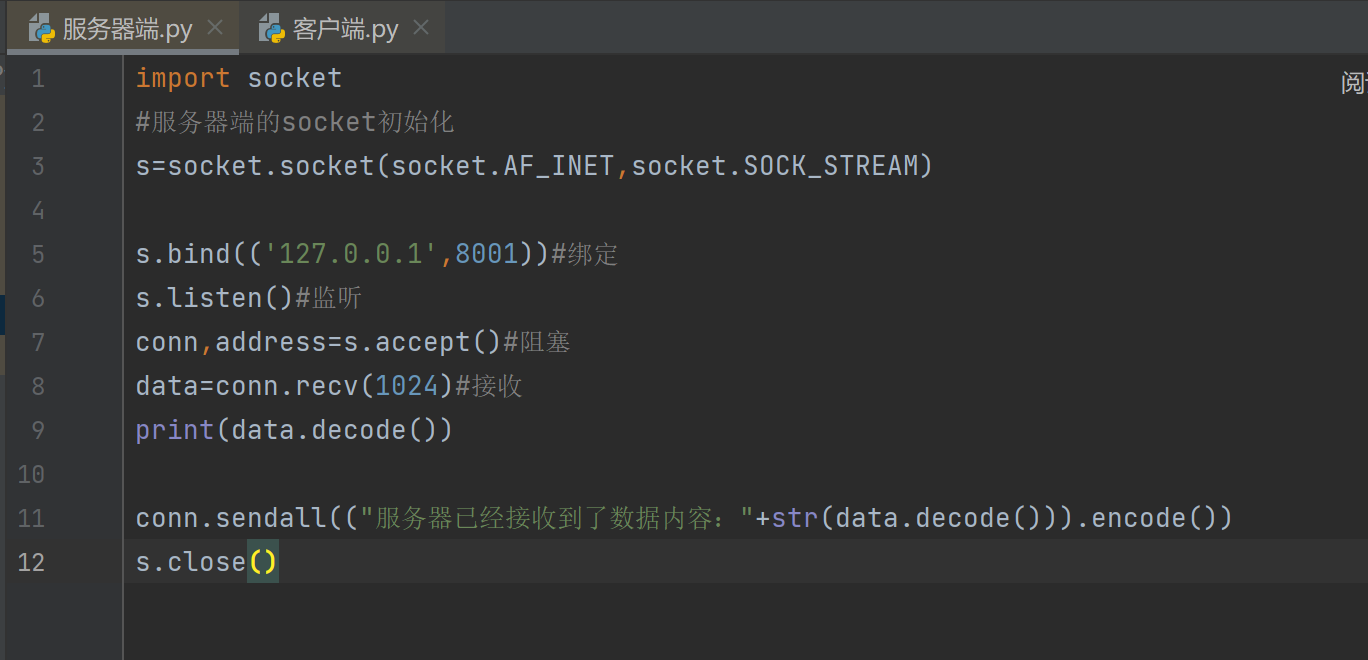Click the reader mode label at top right
This screenshot has height=660, width=1368.
1354,84
